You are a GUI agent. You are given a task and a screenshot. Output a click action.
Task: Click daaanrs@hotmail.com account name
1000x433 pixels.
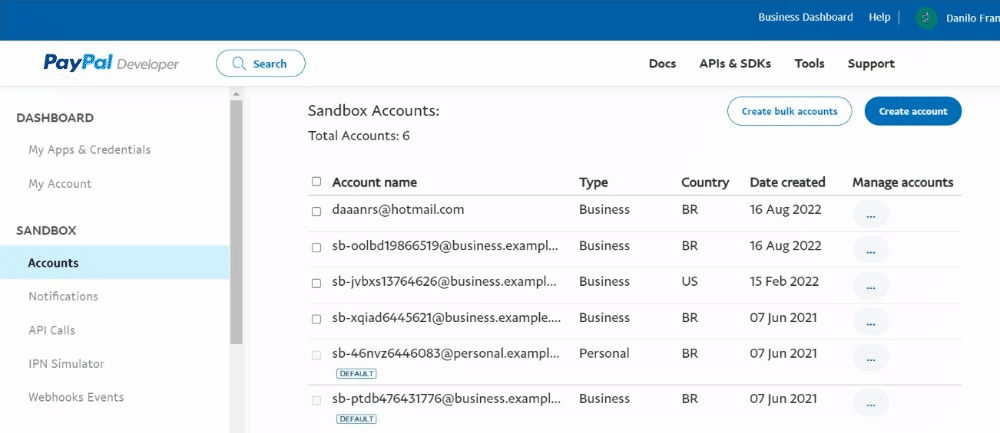click(x=398, y=209)
